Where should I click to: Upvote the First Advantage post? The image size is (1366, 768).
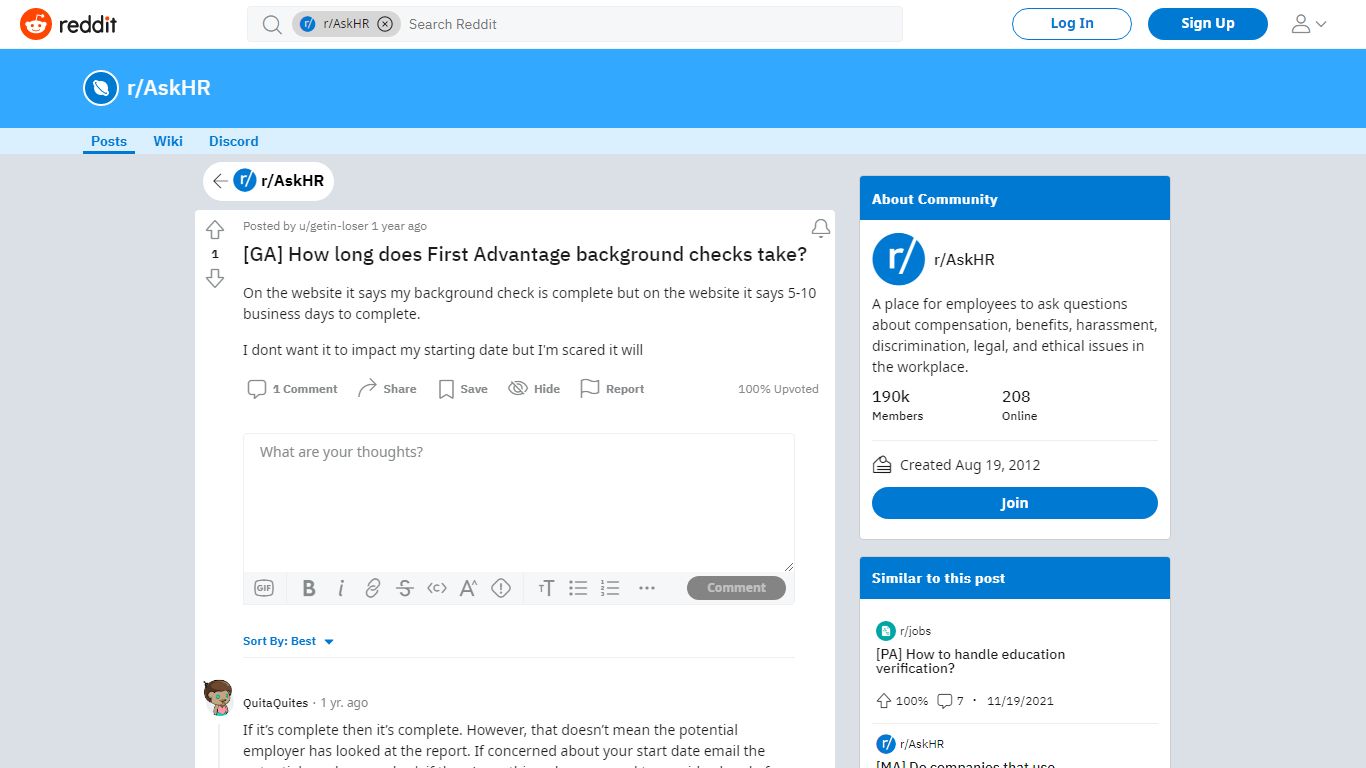(215, 230)
